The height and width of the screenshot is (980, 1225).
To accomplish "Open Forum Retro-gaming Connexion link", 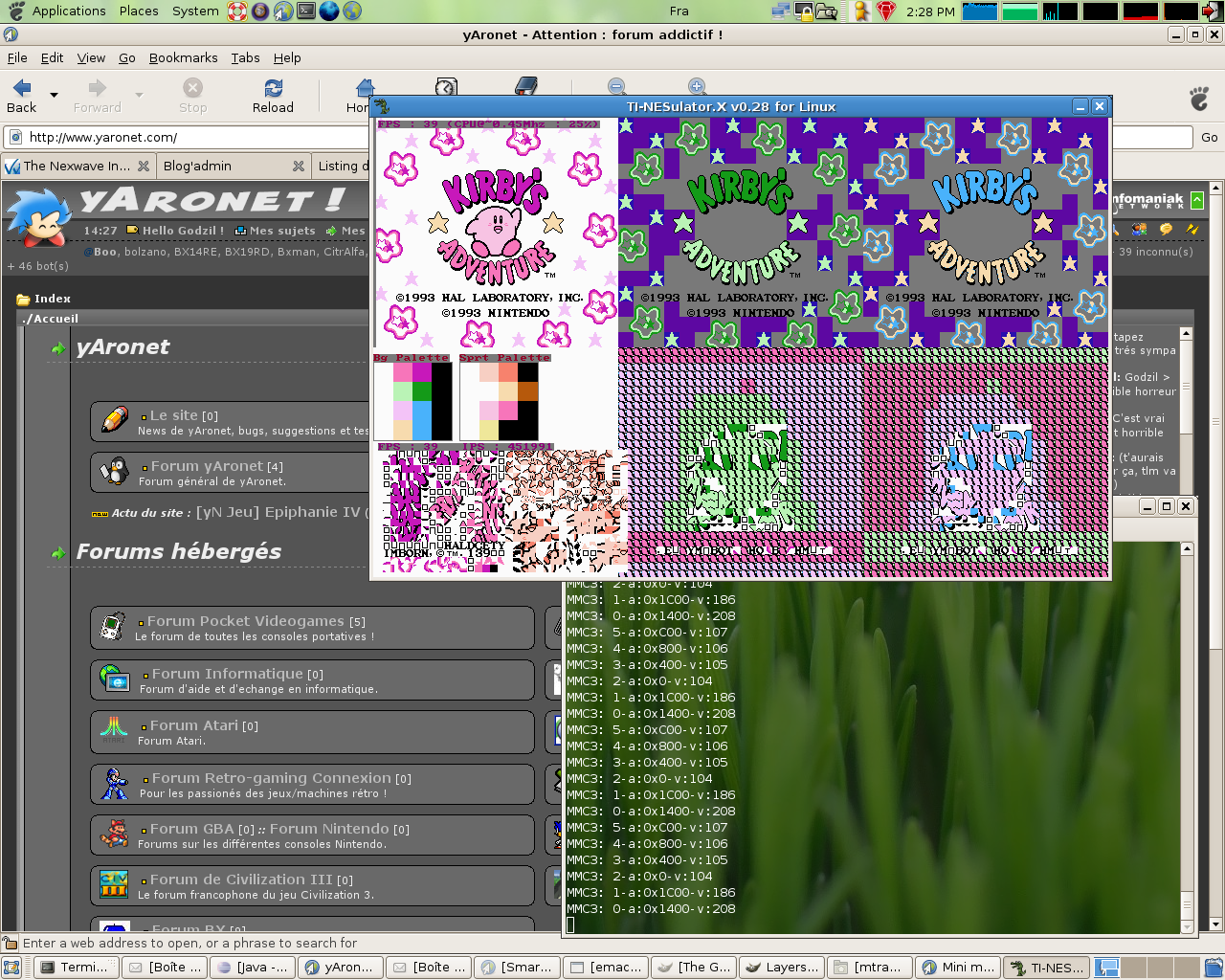I will (x=271, y=778).
